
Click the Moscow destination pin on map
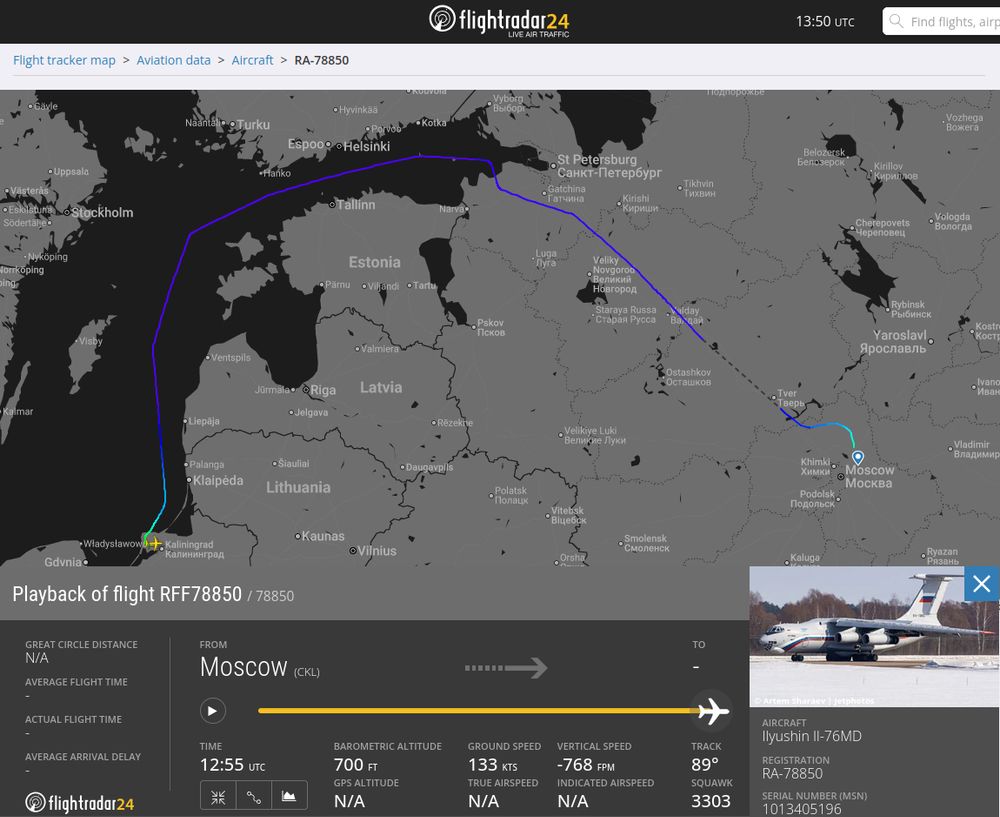pos(858,457)
